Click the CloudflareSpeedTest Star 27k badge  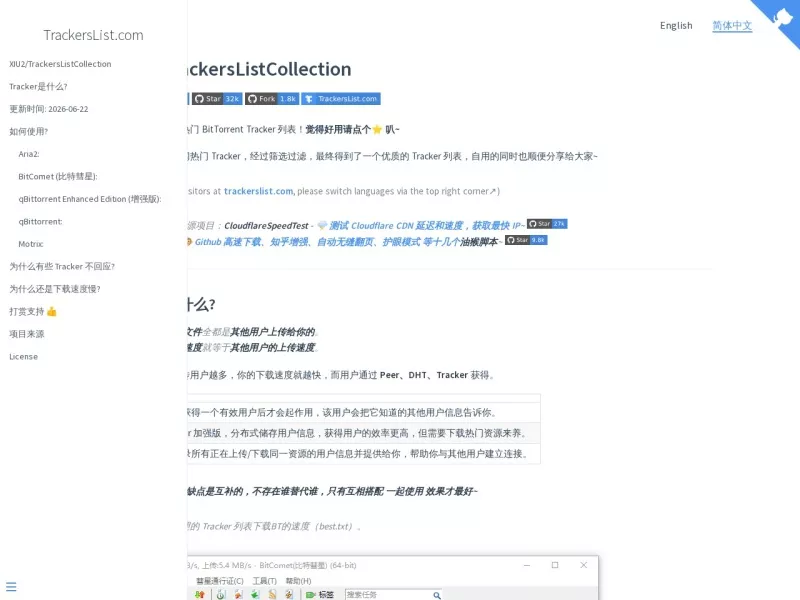(547, 223)
